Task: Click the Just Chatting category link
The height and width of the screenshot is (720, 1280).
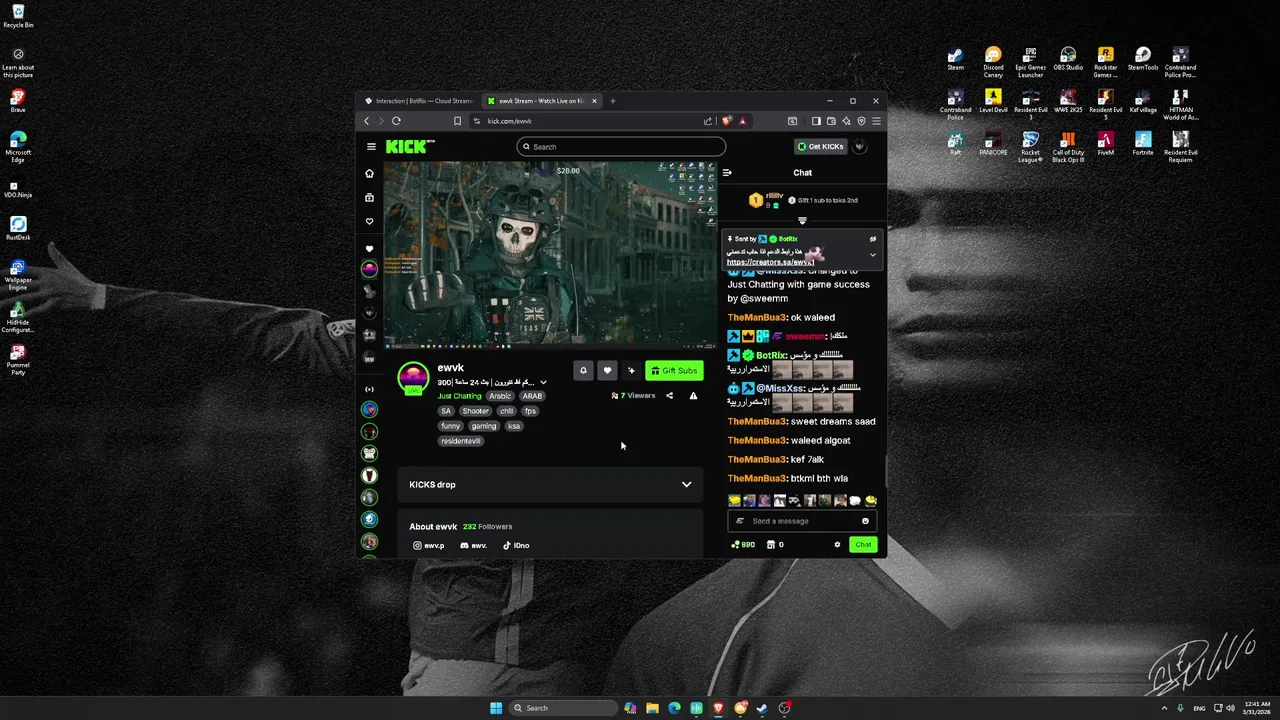Action: 459,396
